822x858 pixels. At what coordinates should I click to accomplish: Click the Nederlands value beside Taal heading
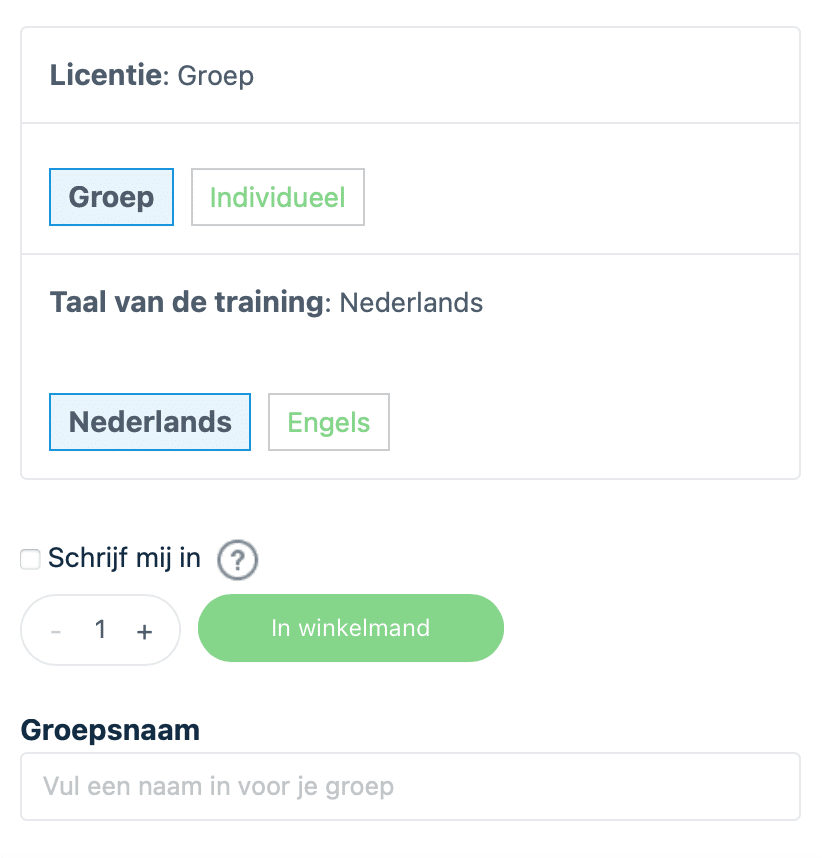(x=411, y=303)
